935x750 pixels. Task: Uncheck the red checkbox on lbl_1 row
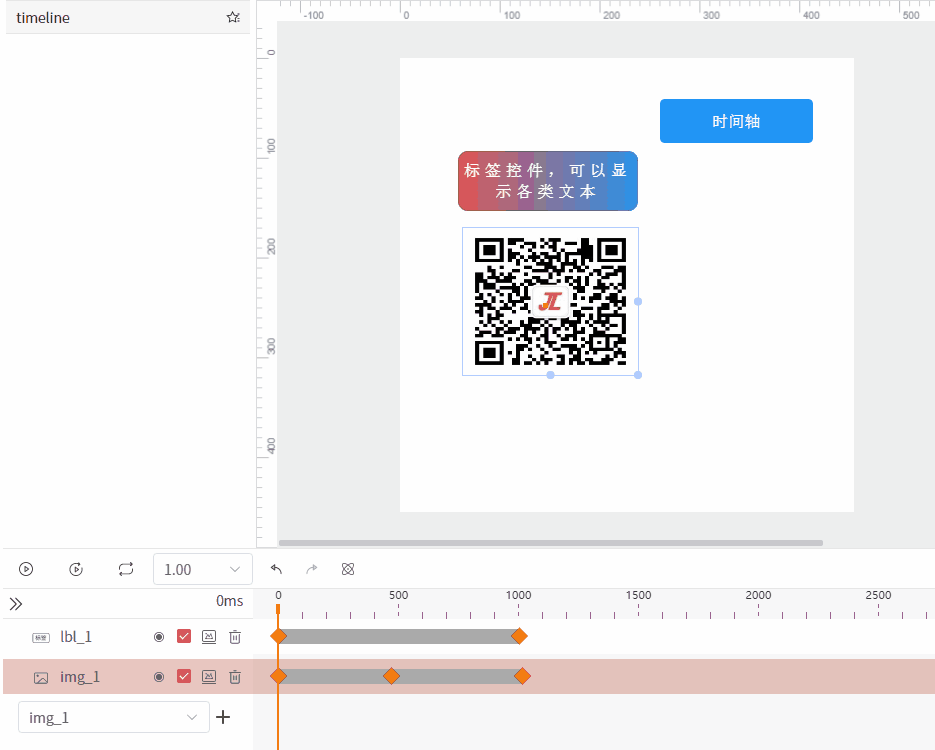point(184,636)
